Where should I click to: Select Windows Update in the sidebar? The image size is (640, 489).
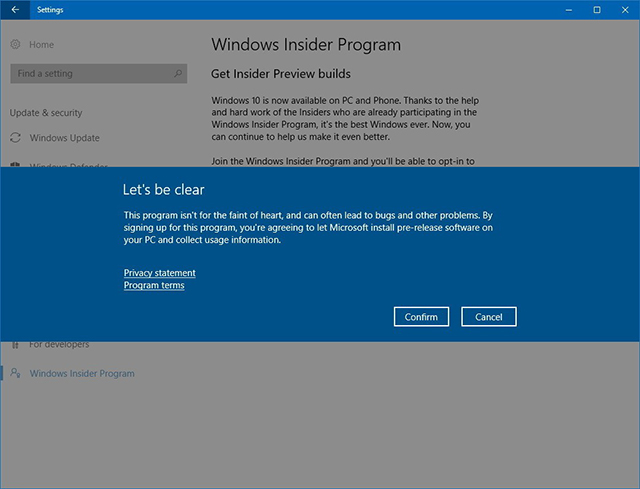[64, 138]
